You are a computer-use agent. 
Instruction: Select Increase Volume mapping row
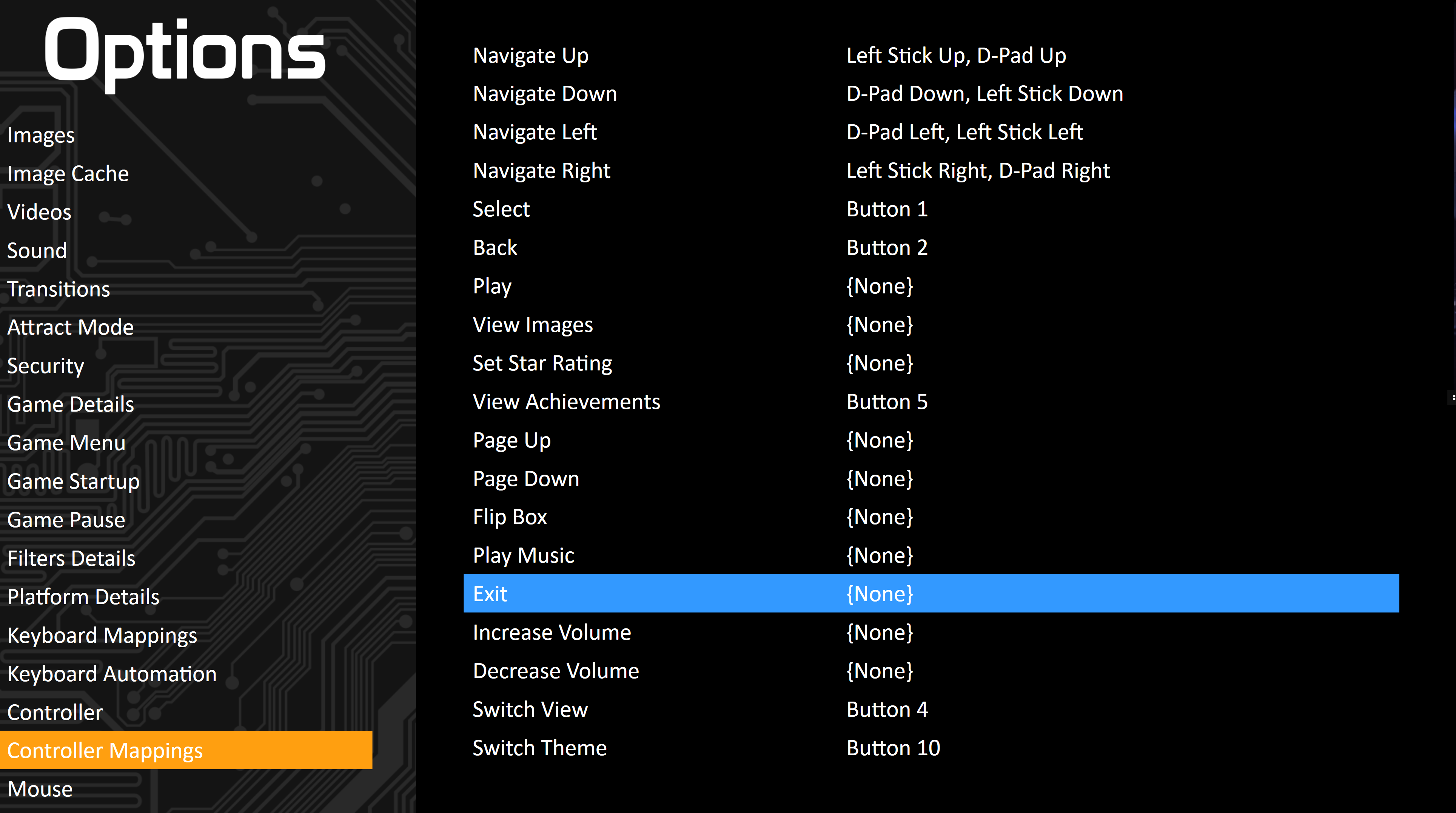click(932, 632)
